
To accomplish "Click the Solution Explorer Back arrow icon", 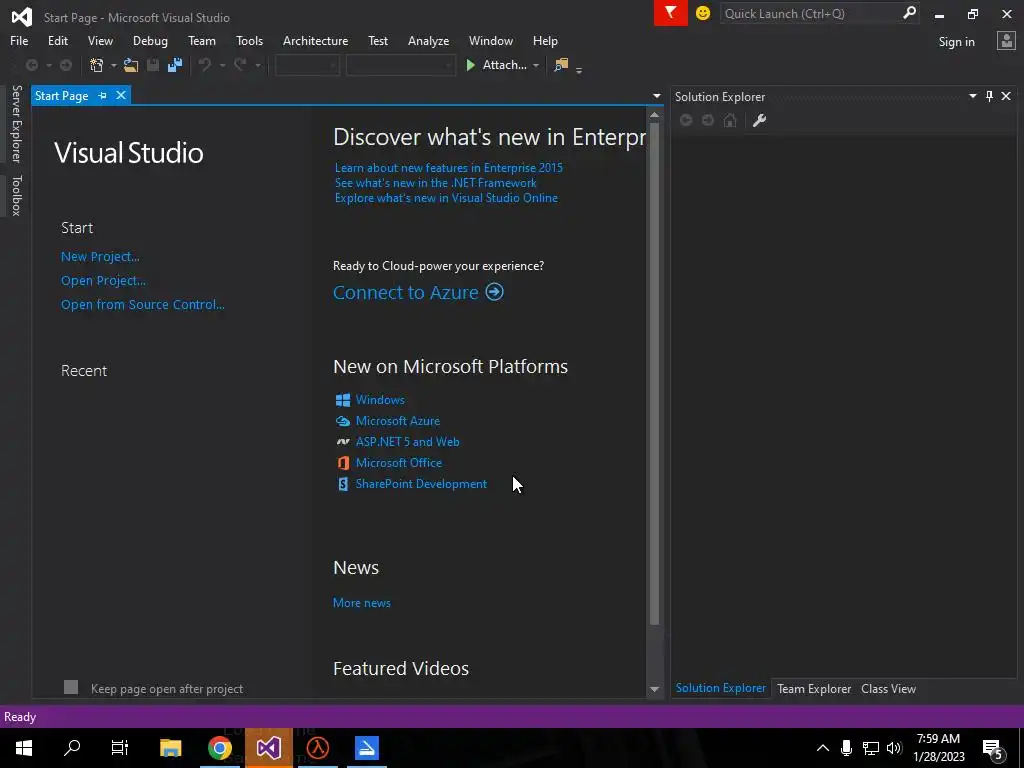I will click(686, 120).
